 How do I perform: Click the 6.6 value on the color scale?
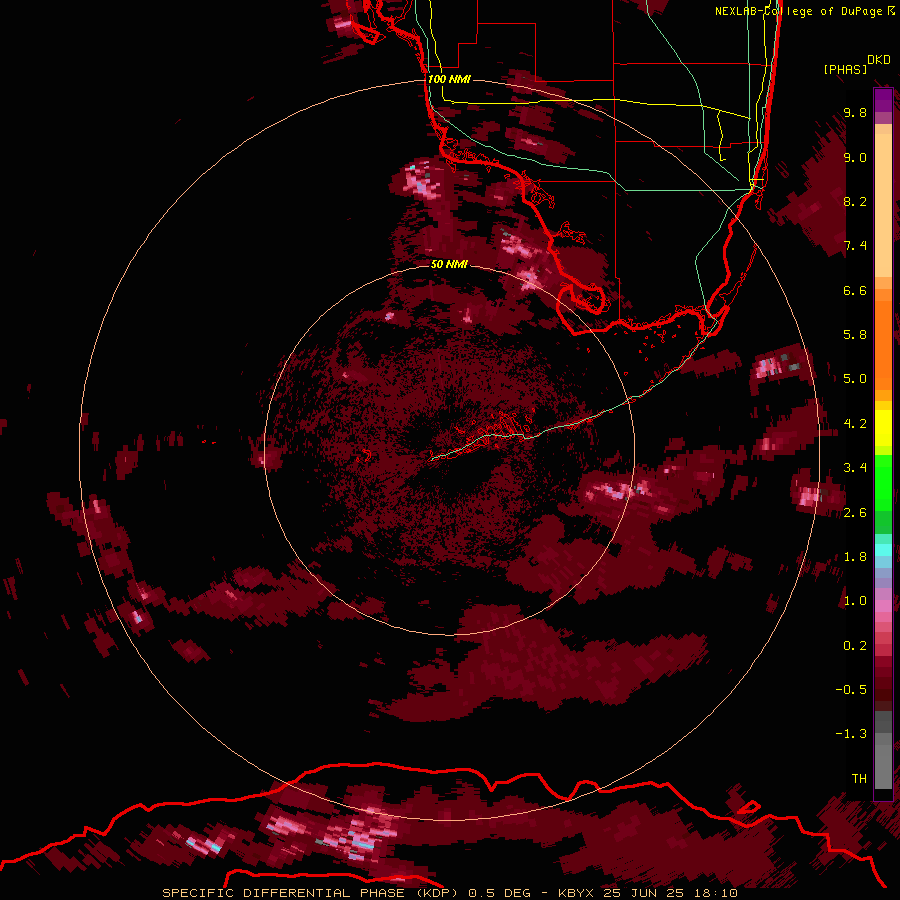(x=855, y=290)
